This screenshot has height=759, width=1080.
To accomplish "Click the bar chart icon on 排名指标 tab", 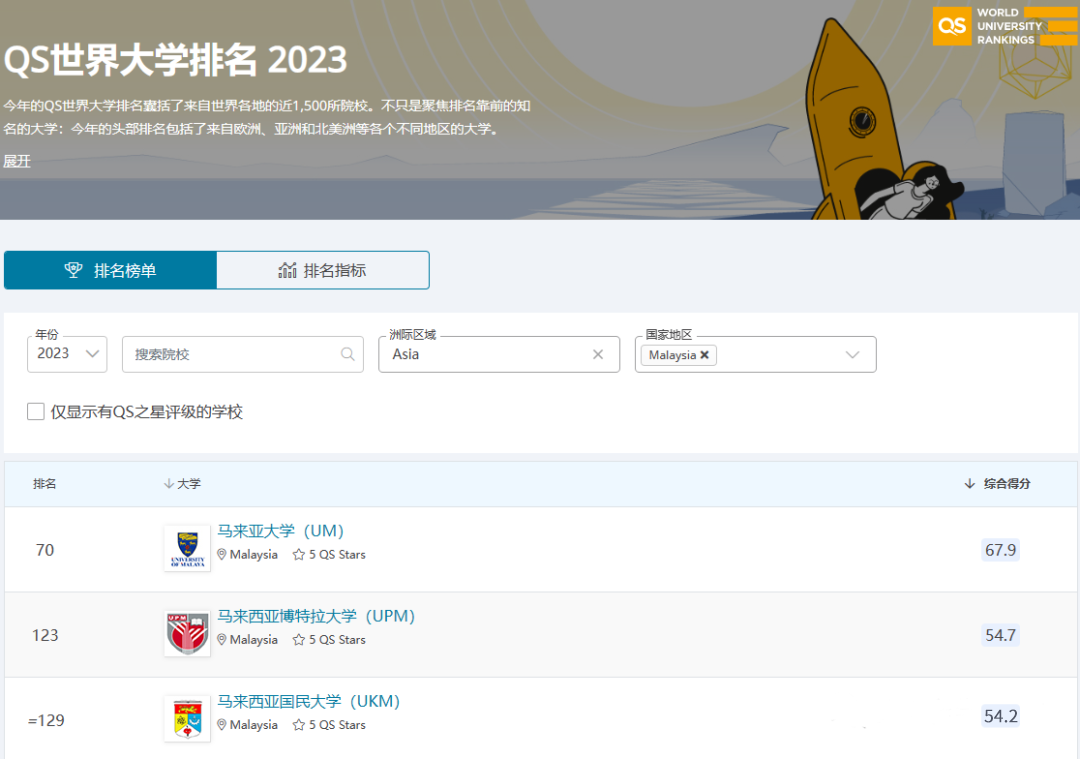I will (x=287, y=269).
